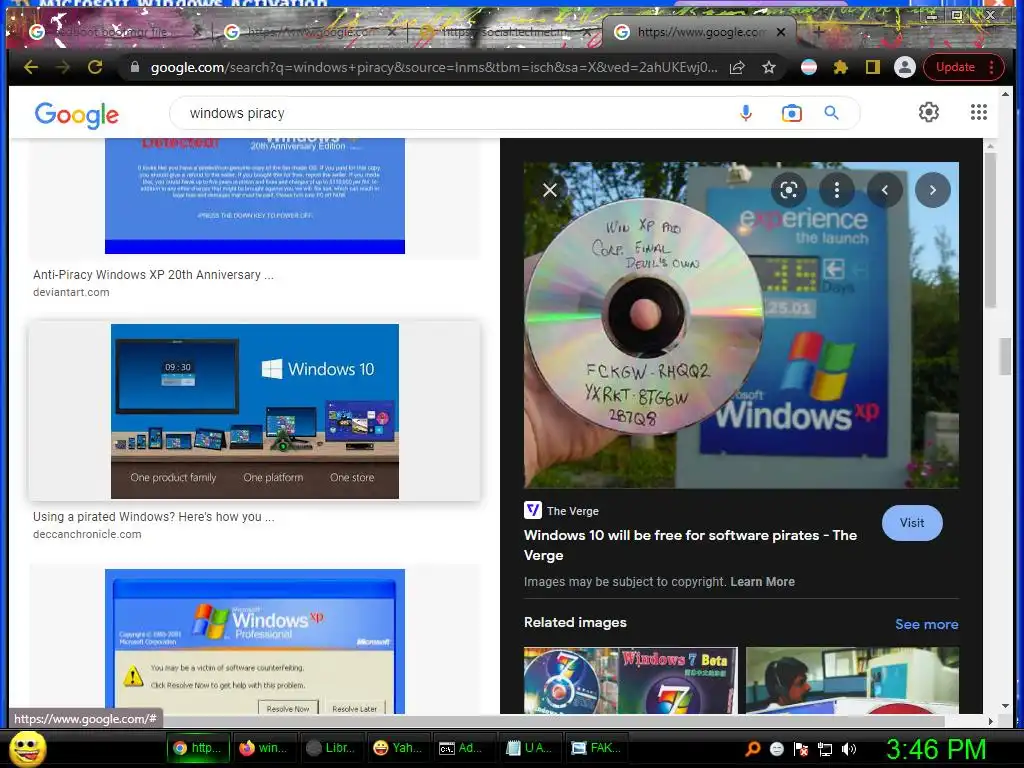
Task: Switch to the 'Ad...' command prompt taskbar button
Action: click(x=464, y=748)
